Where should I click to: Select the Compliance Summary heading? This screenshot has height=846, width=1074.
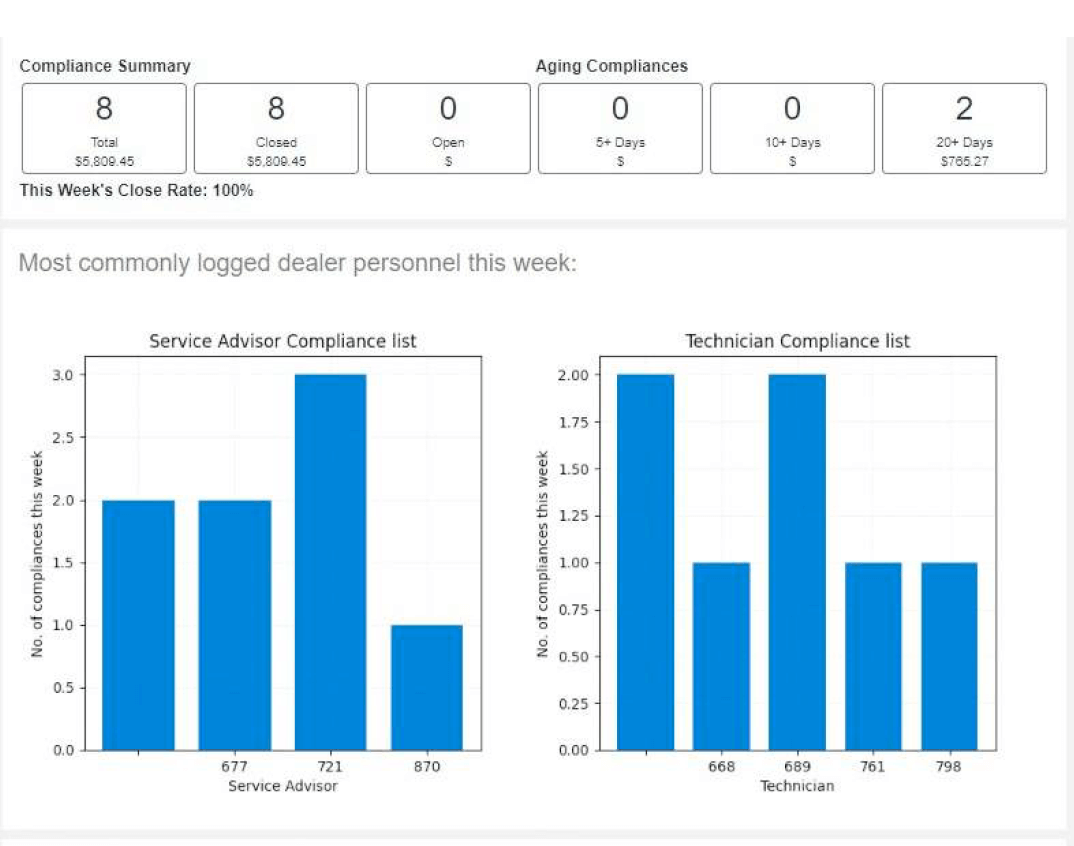pyautogui.click(x=104, y=66)
